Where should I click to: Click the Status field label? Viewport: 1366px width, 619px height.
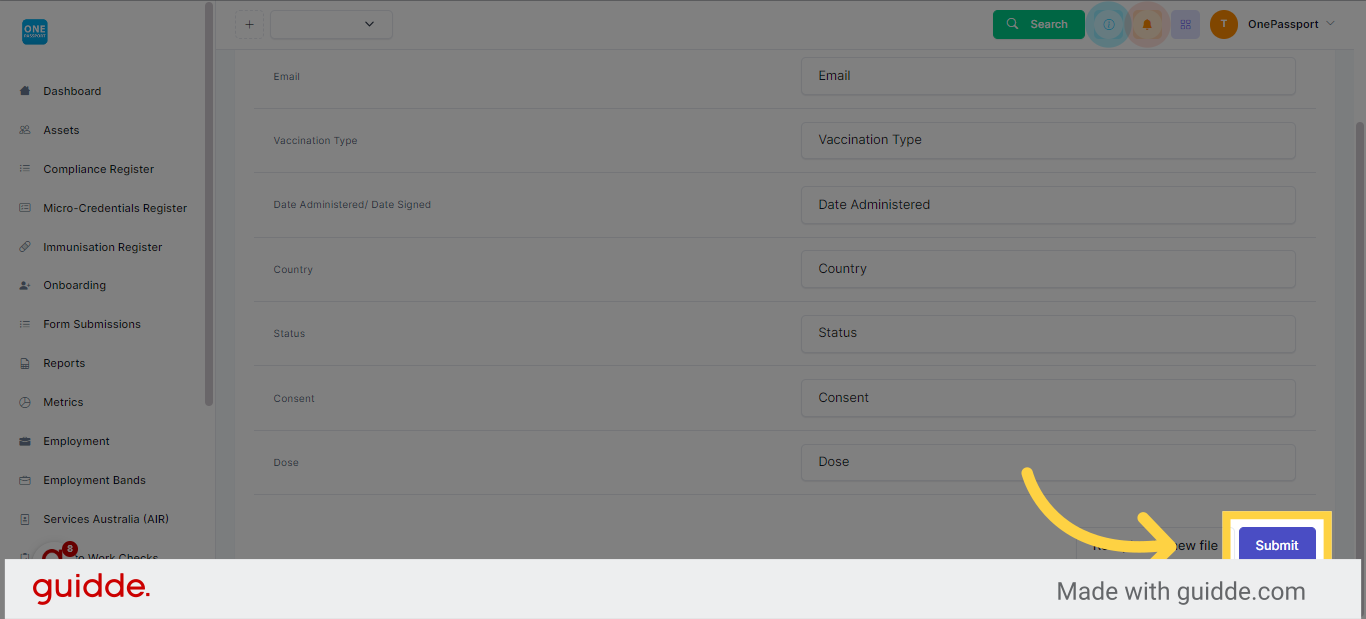289,334
